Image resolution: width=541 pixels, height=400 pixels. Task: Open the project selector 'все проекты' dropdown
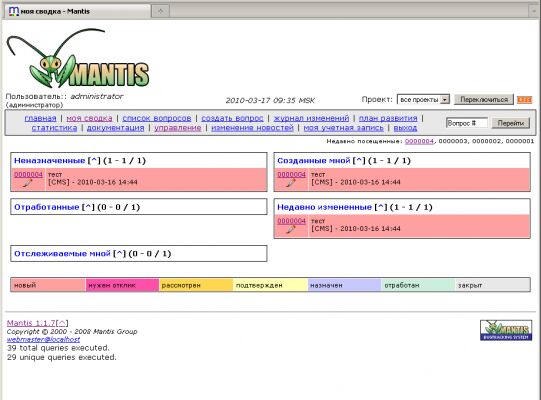423,99
